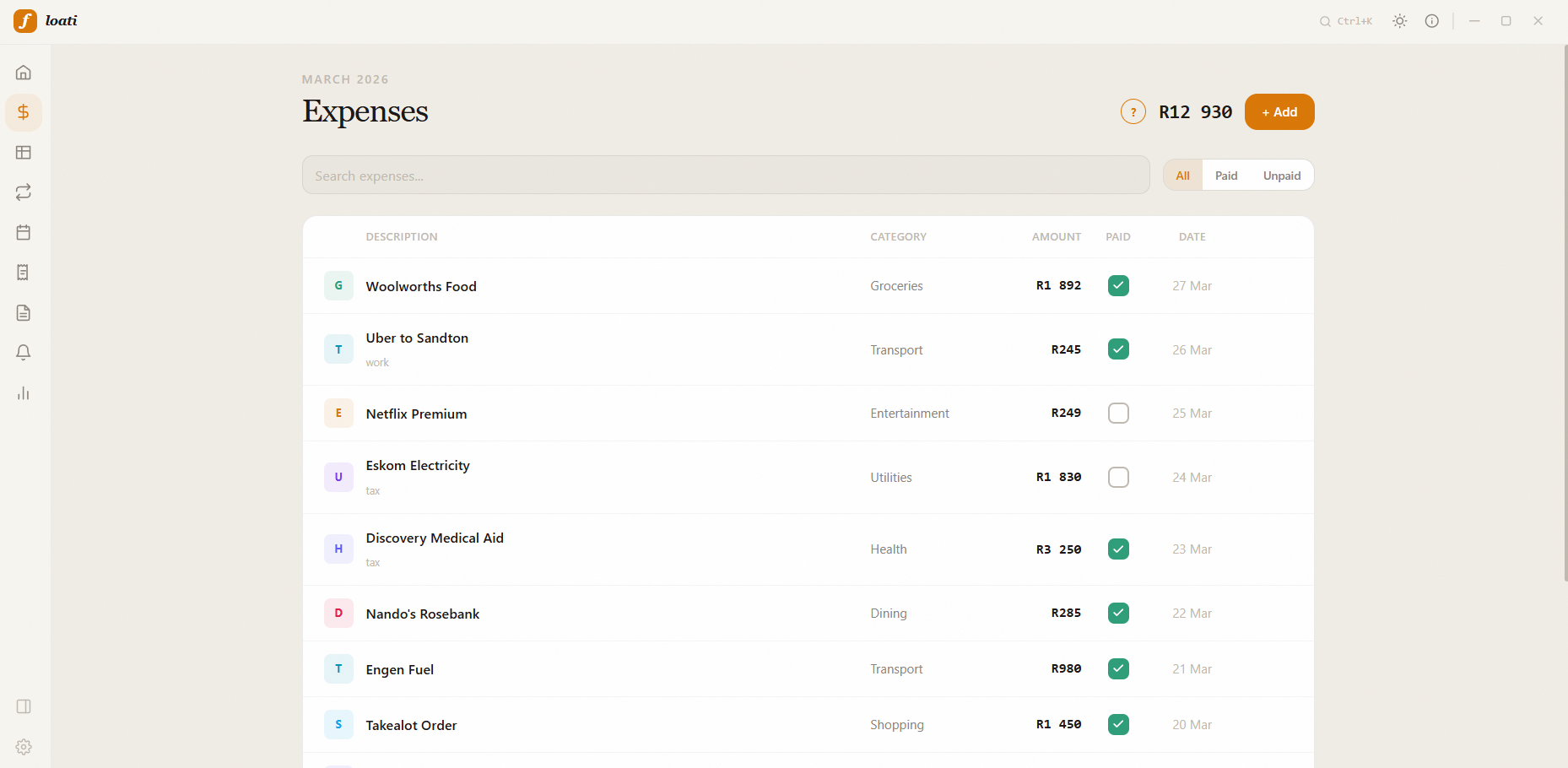
Task: Select the Expenses dollar icon in sidebar
Action: tap(24, 112)
